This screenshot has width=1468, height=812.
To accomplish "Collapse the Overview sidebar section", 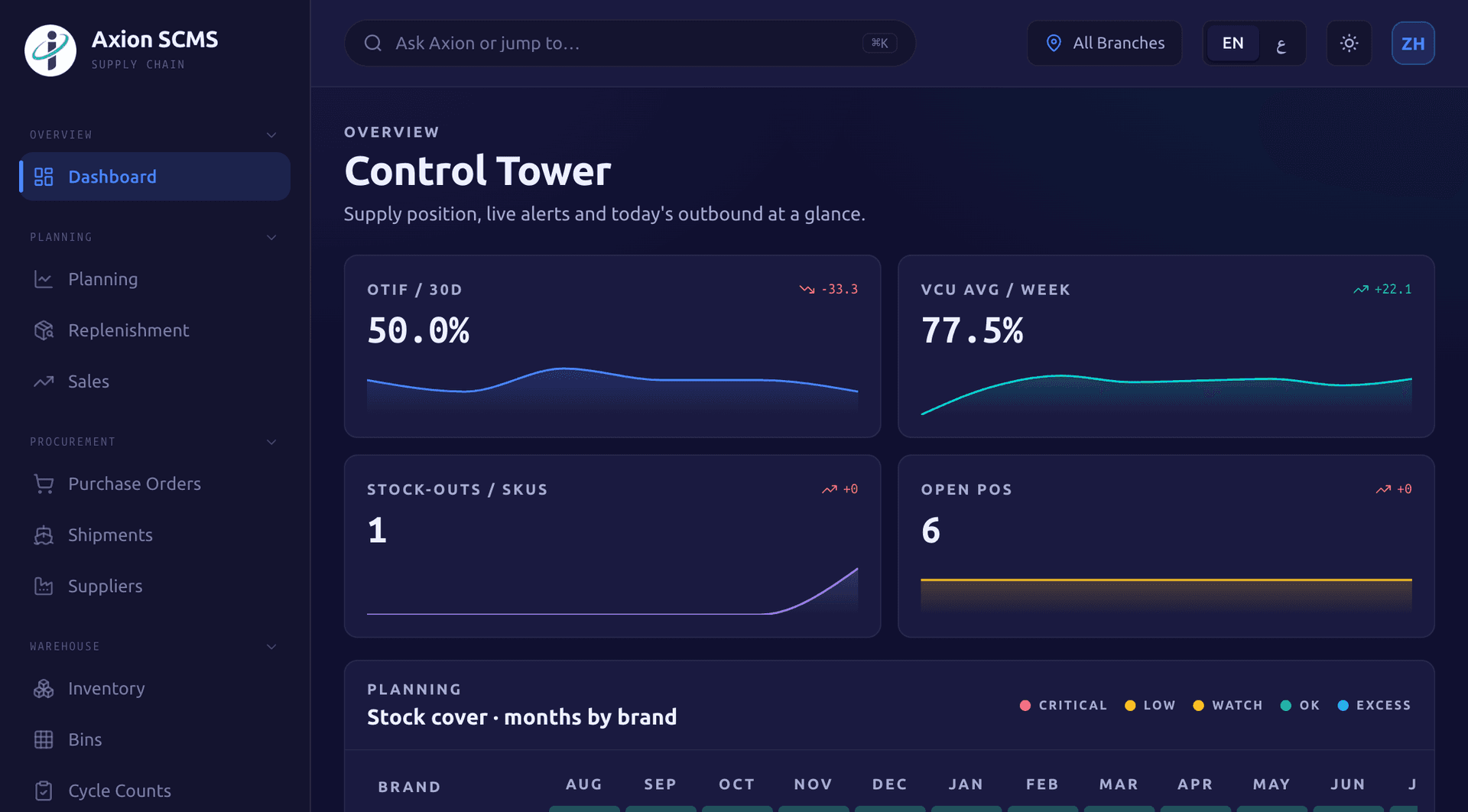I will [x=271, y=135].
